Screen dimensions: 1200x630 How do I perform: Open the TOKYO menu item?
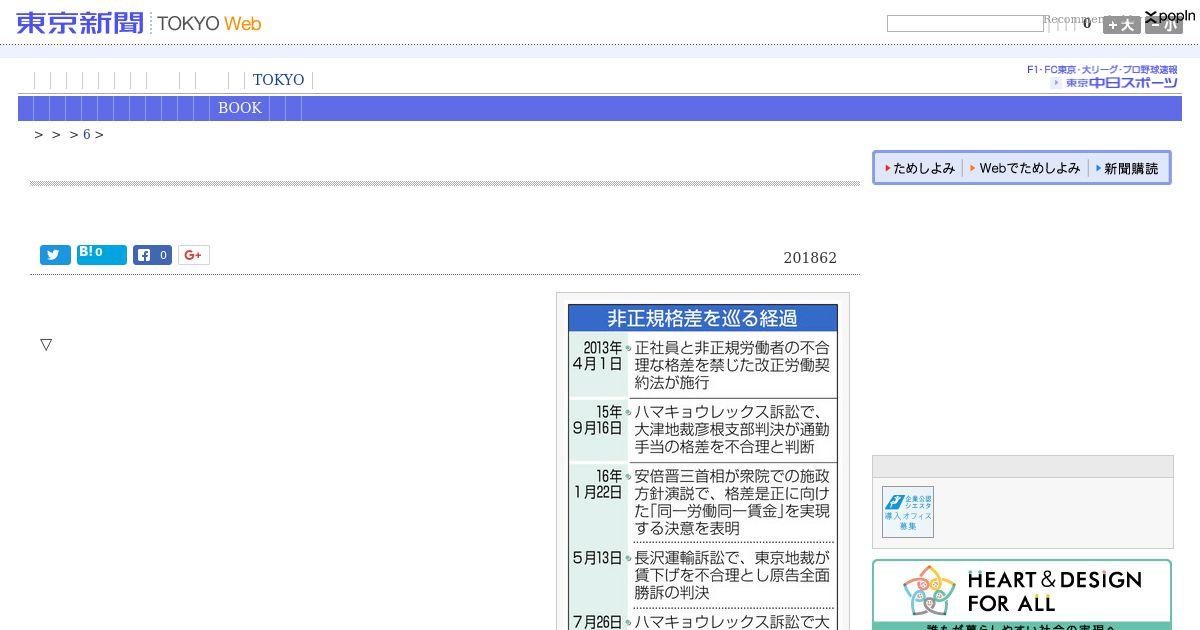(x=278, y=80)
